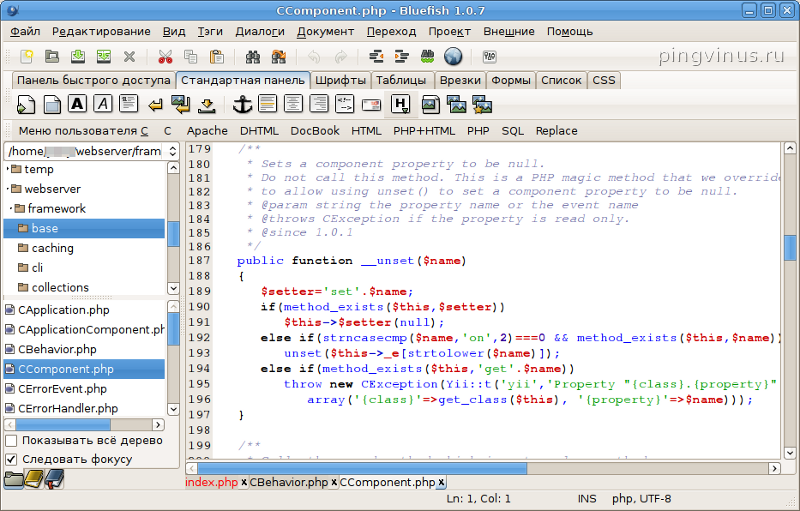This screenshot has height=511, width=800.
Task: Open the file browser panel folder icon
Action: (14, 479)
